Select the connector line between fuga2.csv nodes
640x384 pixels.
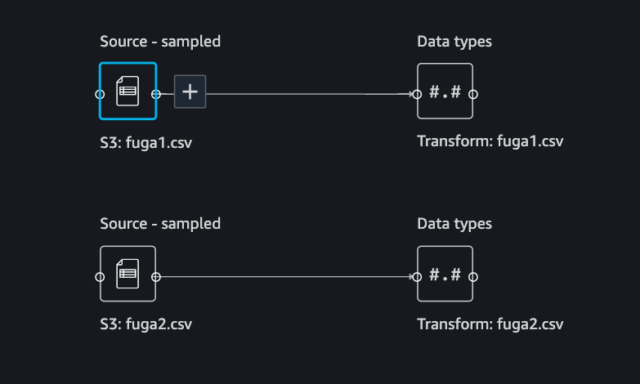(286, 277)
